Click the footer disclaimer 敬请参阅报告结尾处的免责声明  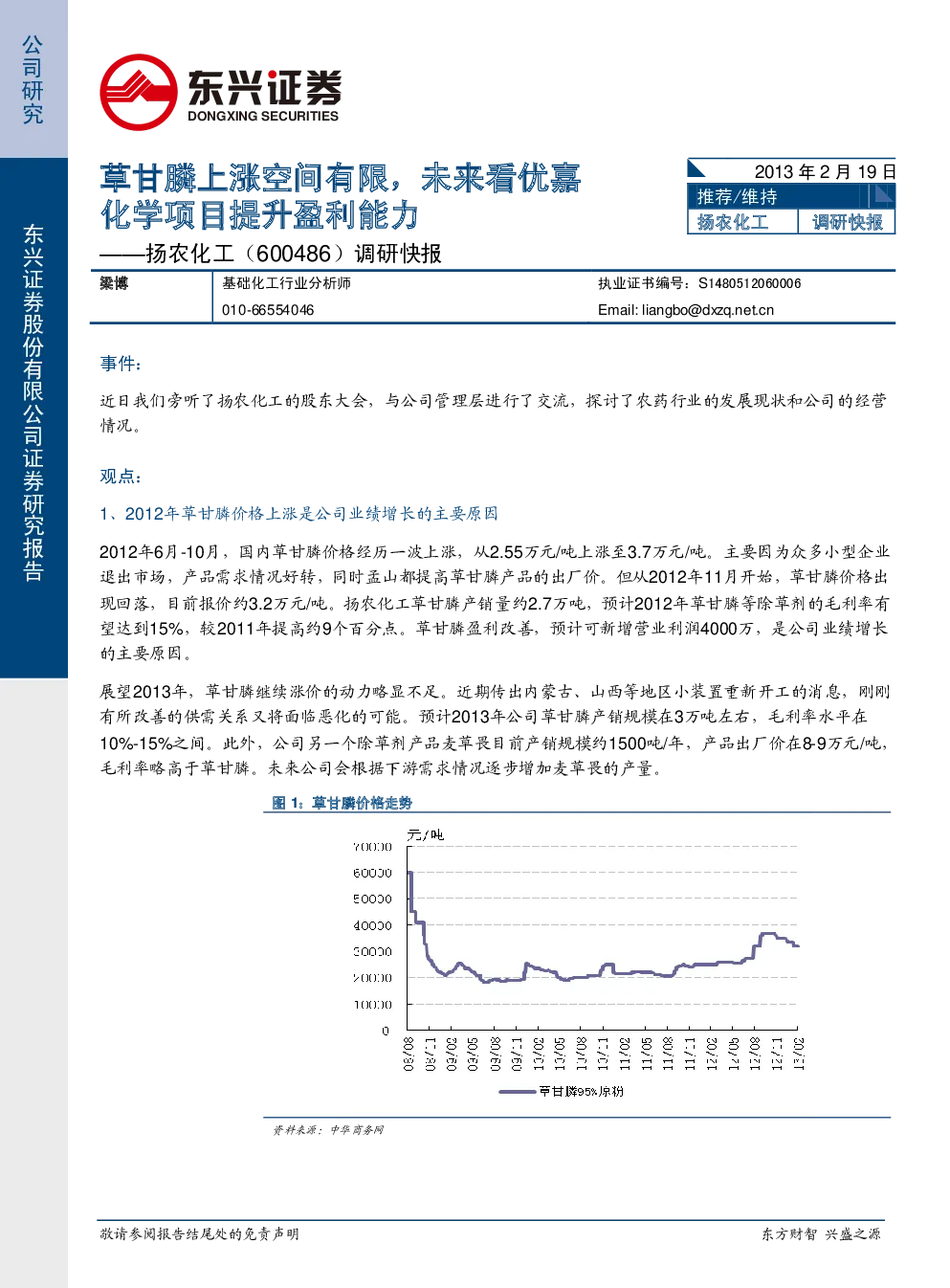click(199, 1234)
